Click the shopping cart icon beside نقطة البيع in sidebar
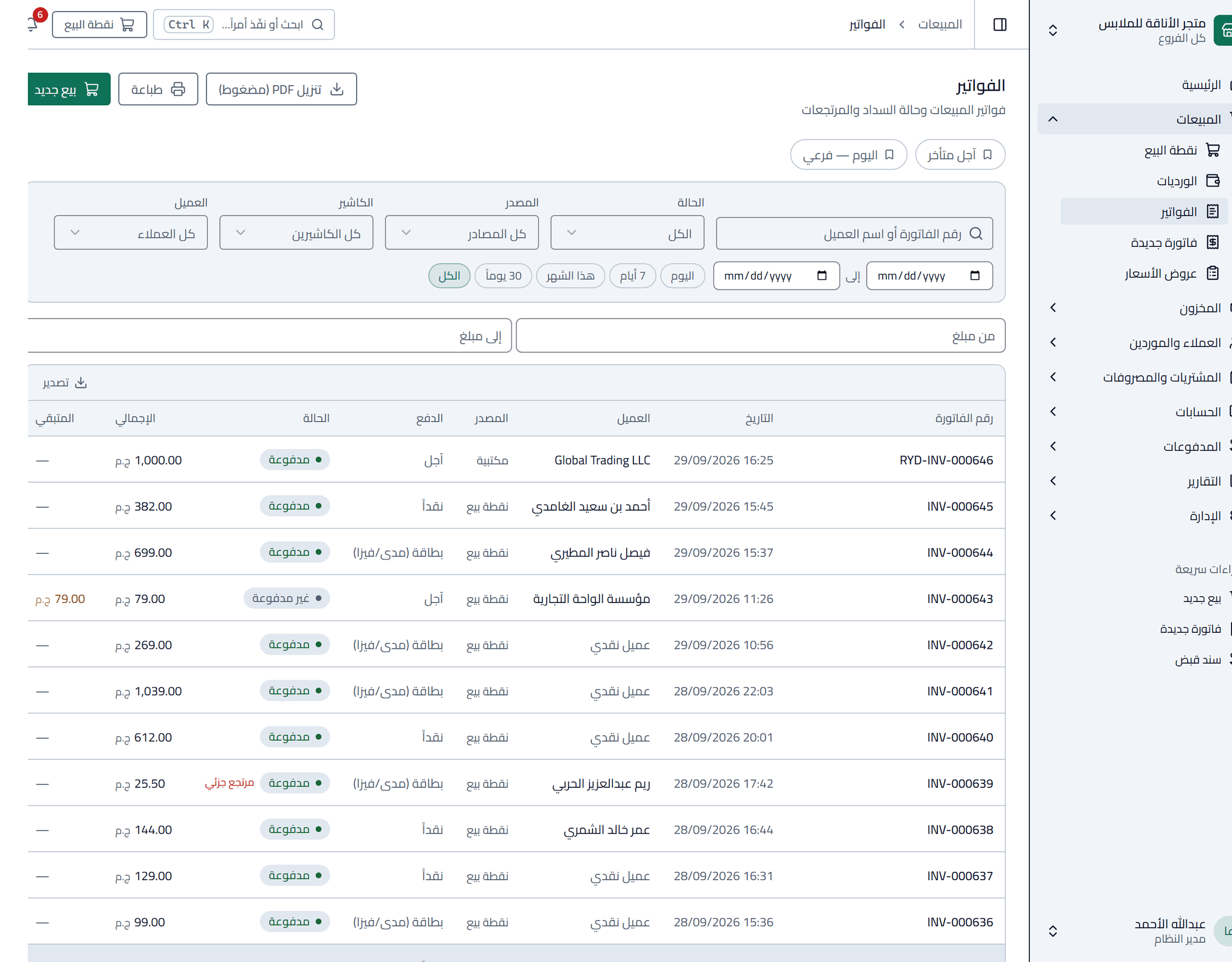Image resolution: width=1232 pixels, height=962 pixels. click(x=1213, y=150)
